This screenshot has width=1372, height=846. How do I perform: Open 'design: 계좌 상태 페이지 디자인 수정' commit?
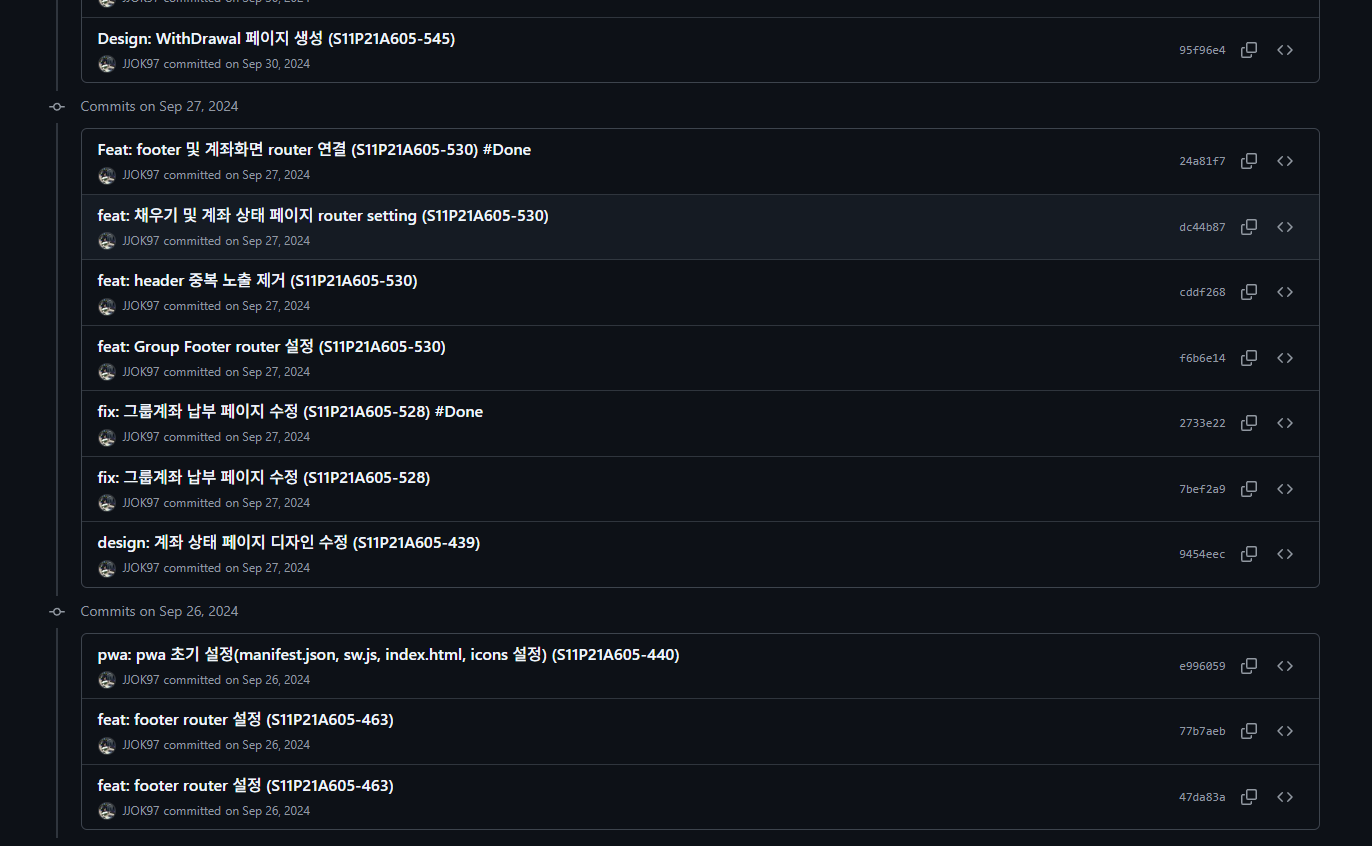click(288, 543)
